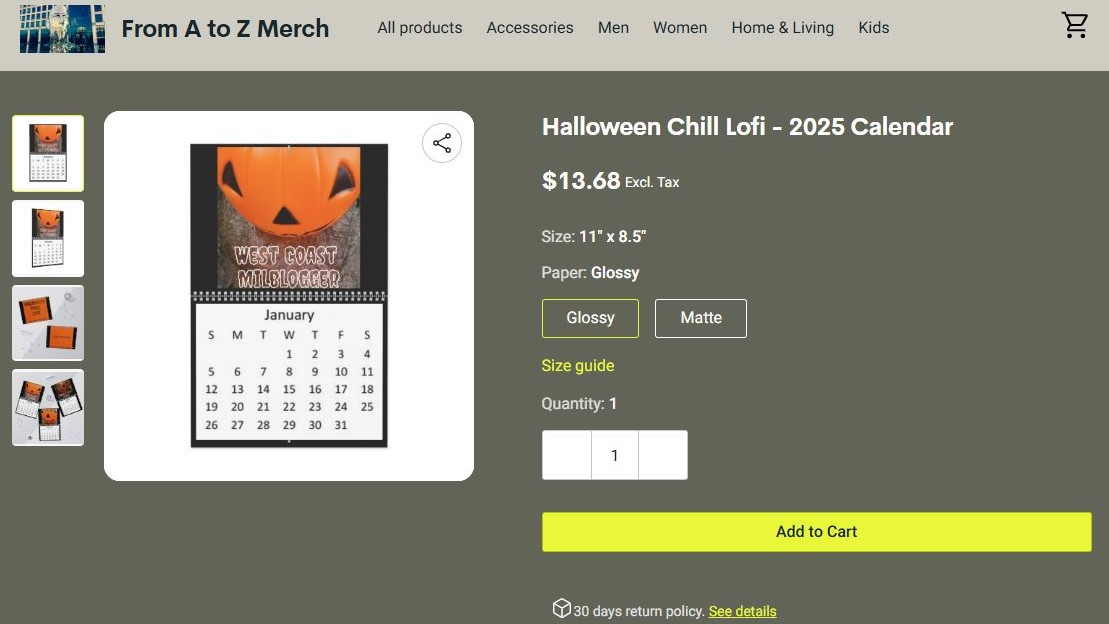The height and width of the screenshot is (624, 1109).
Task: Show the second product thumbnail
Action: (48, 238)
